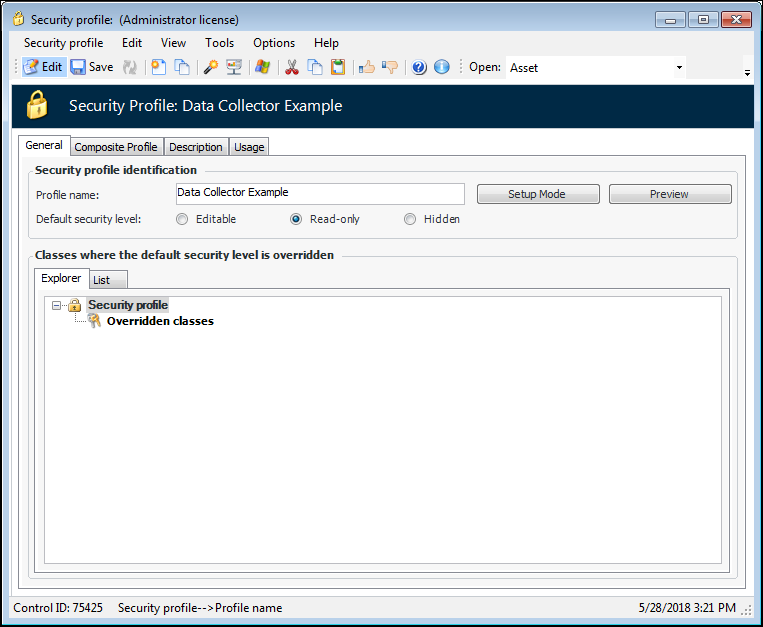This screenshot has width=763, height=627.
Task: Select the Read-only radio button
Action: [x=296, y=219]
